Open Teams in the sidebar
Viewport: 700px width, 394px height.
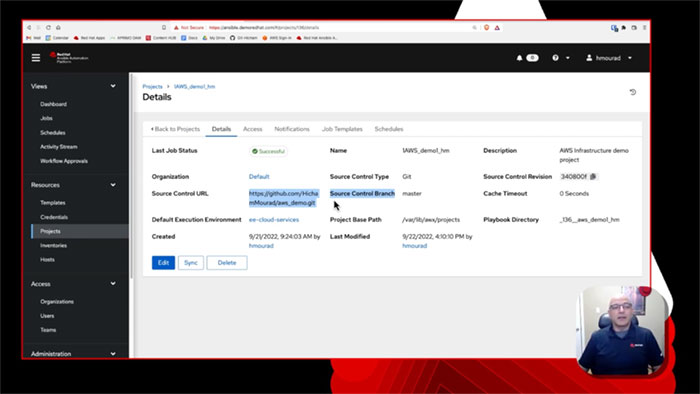48,330
